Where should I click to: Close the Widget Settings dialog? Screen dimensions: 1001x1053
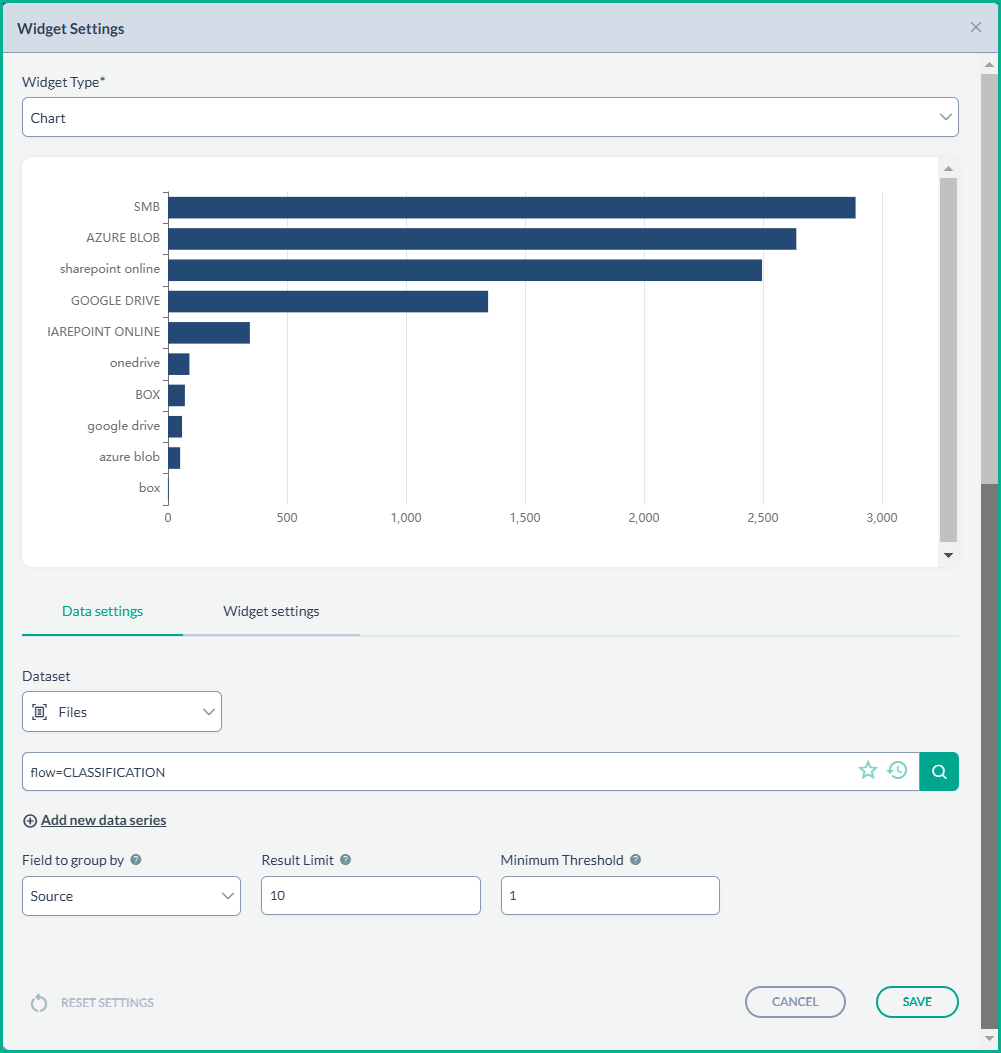976,27
